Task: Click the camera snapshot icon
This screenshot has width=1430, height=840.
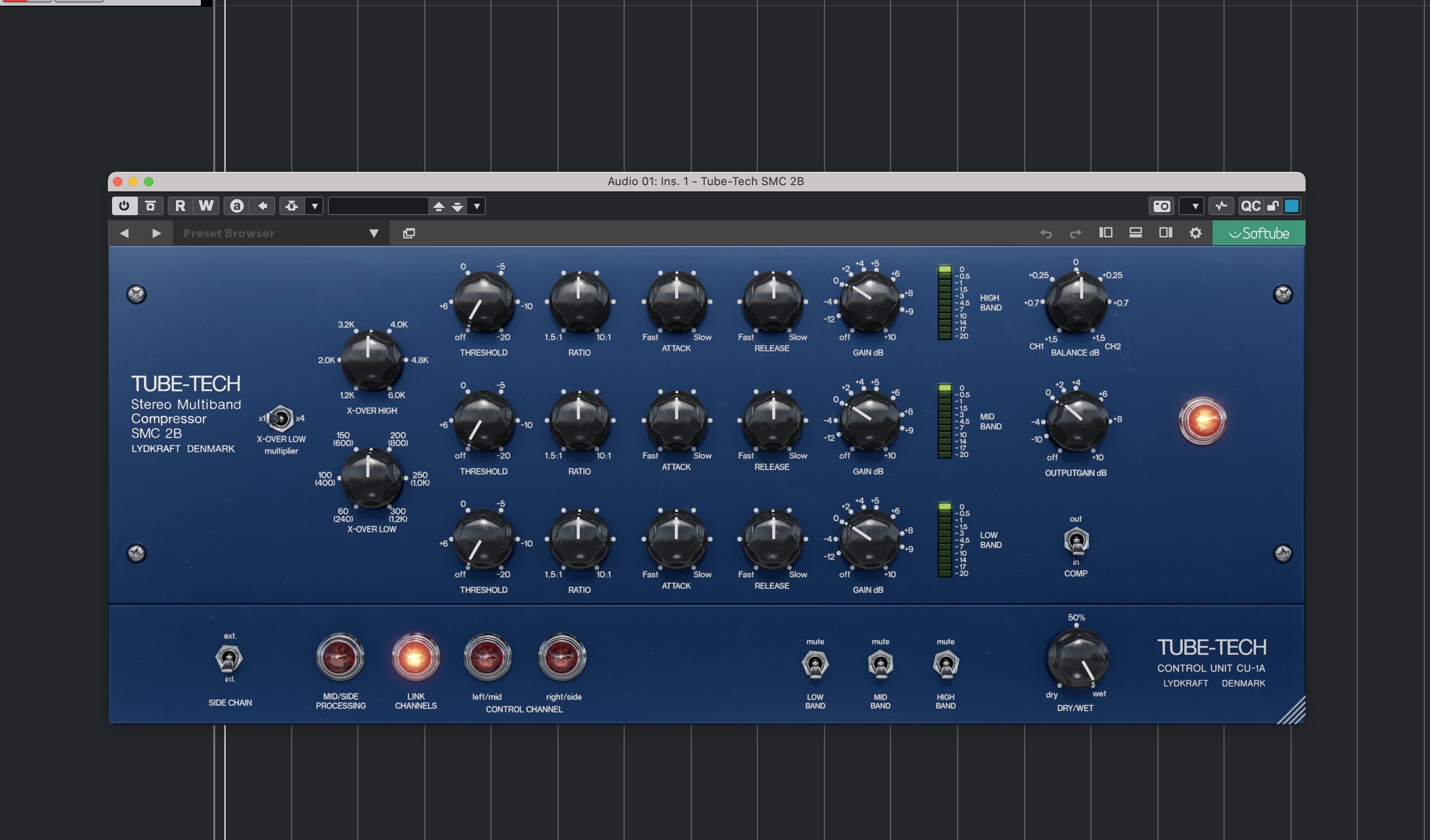Action: pos(1162,206)
